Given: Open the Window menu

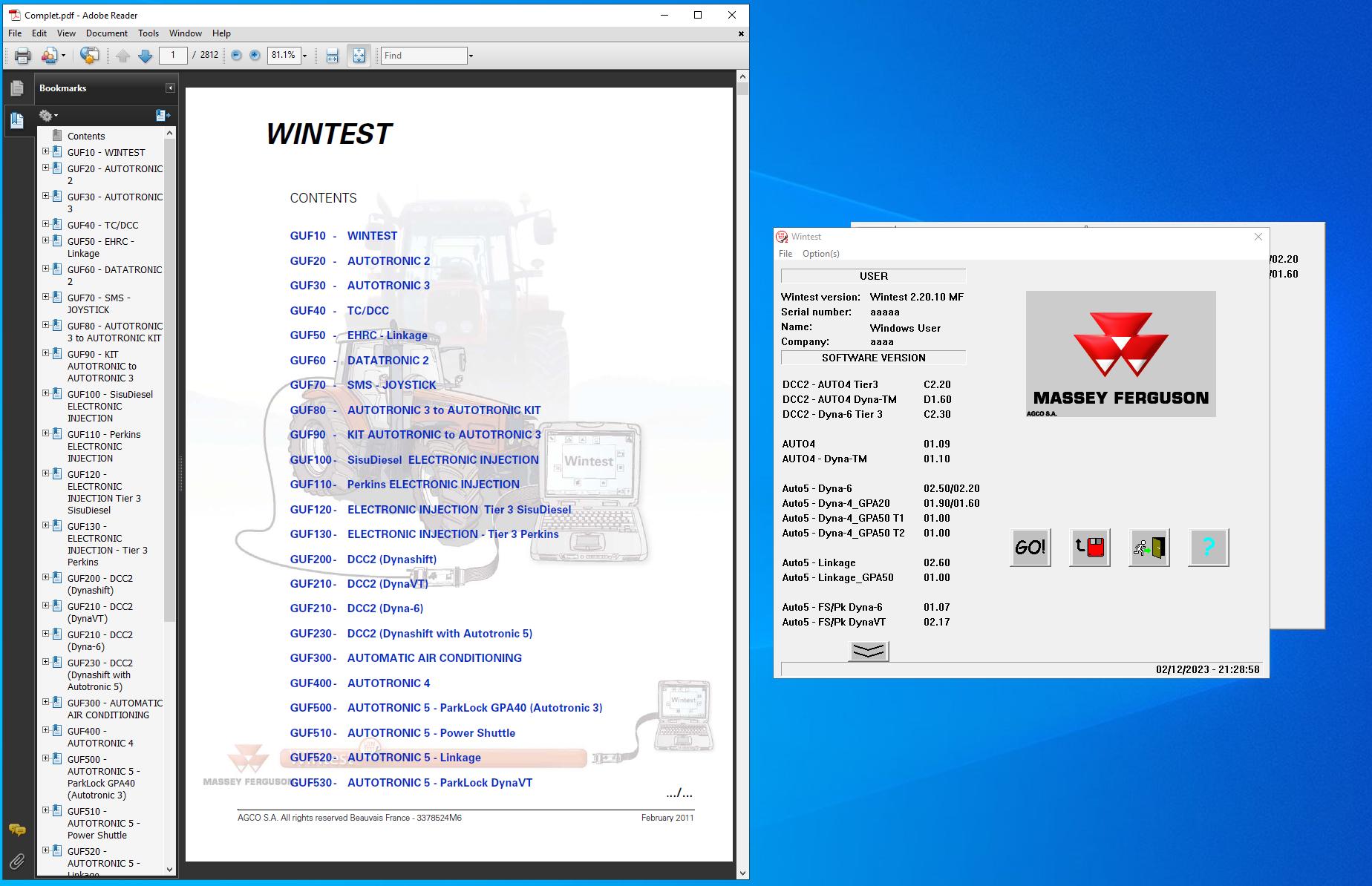Looking at the screenshot, I should pos(186,33).
